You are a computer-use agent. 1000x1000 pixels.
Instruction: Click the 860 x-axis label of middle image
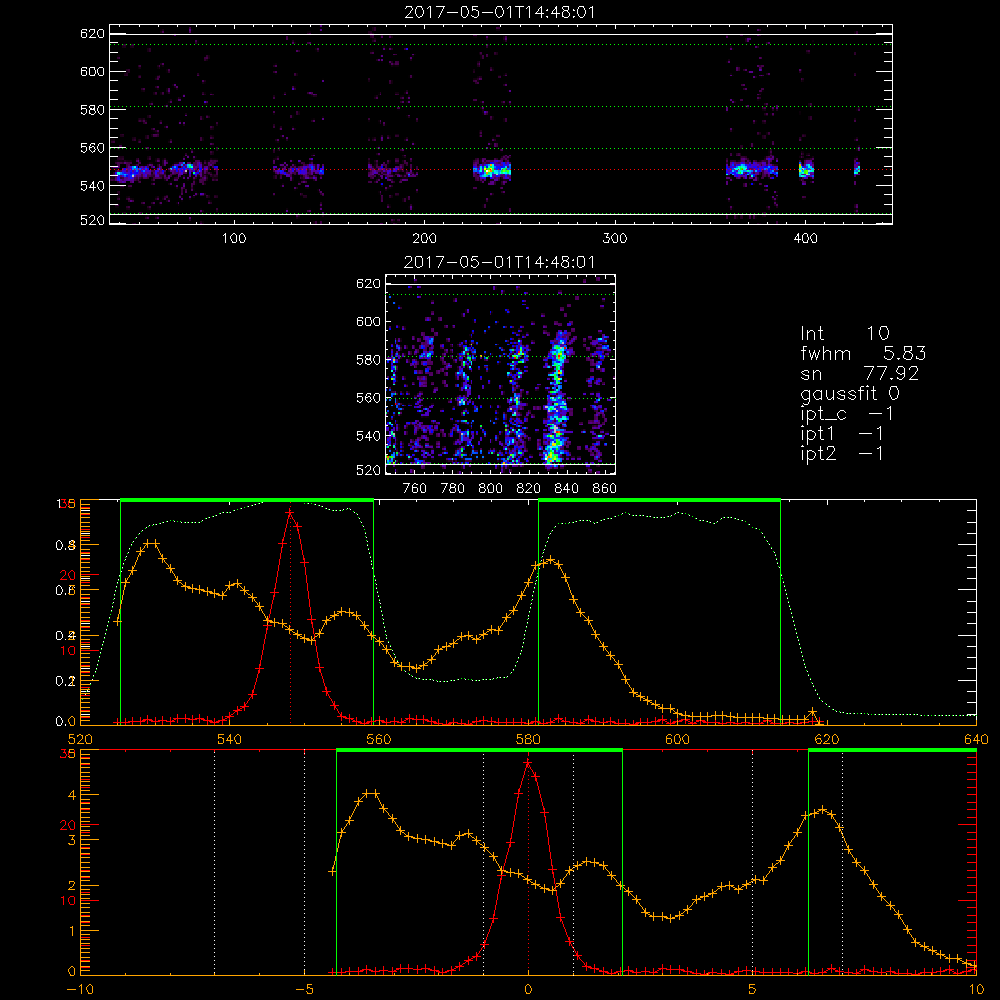pos(605,489)
